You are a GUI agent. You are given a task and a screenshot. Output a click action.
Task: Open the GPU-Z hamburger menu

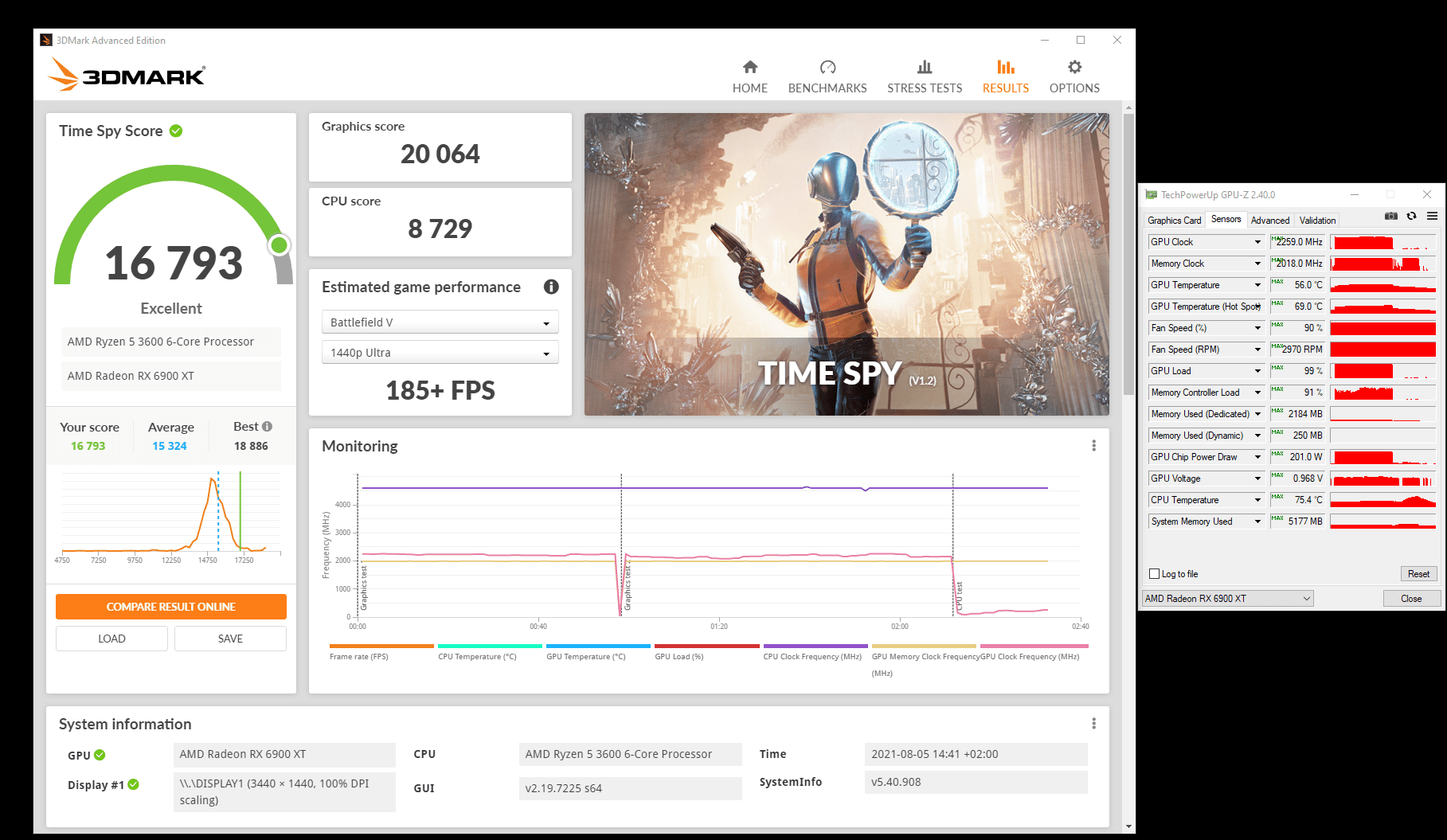(1432, 216)
